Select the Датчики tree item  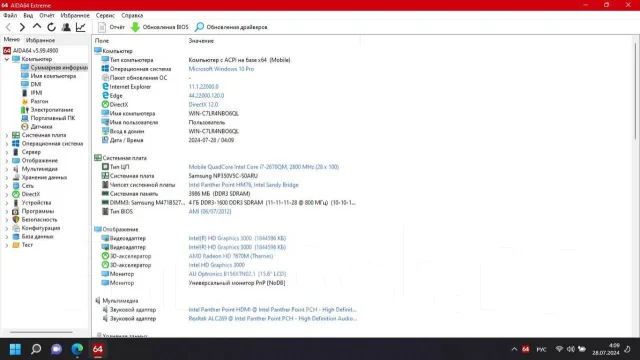(37, 127)
